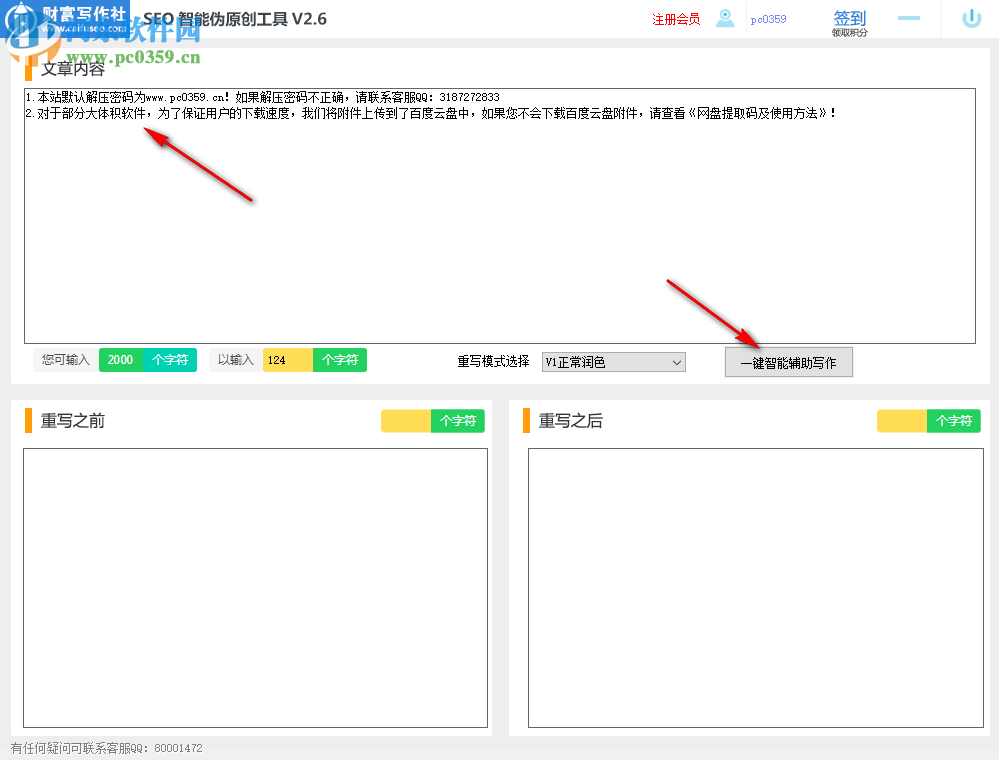Image resolution: width=999 pixels, height=760 pixels.
Task: Click the 重写之前 character count badge
Action: point(433,421)
